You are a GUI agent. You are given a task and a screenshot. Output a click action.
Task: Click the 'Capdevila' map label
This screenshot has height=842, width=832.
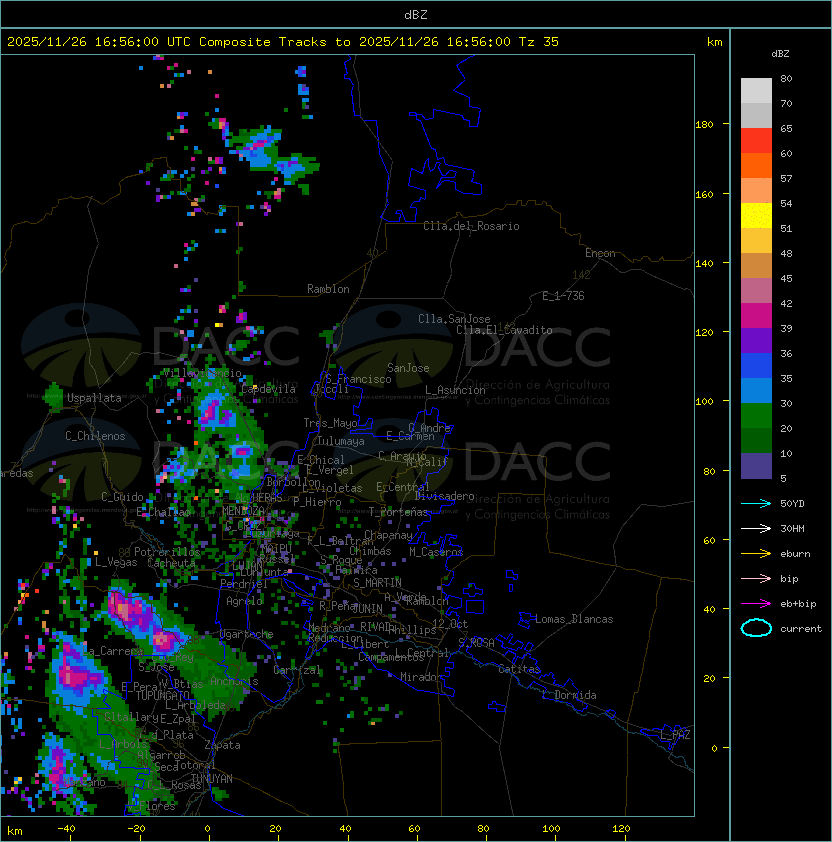(268, 389)
